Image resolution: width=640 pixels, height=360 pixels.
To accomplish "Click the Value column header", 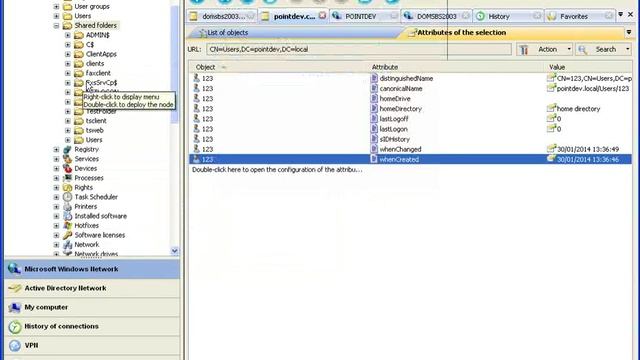I will click(x=589, y=67).
